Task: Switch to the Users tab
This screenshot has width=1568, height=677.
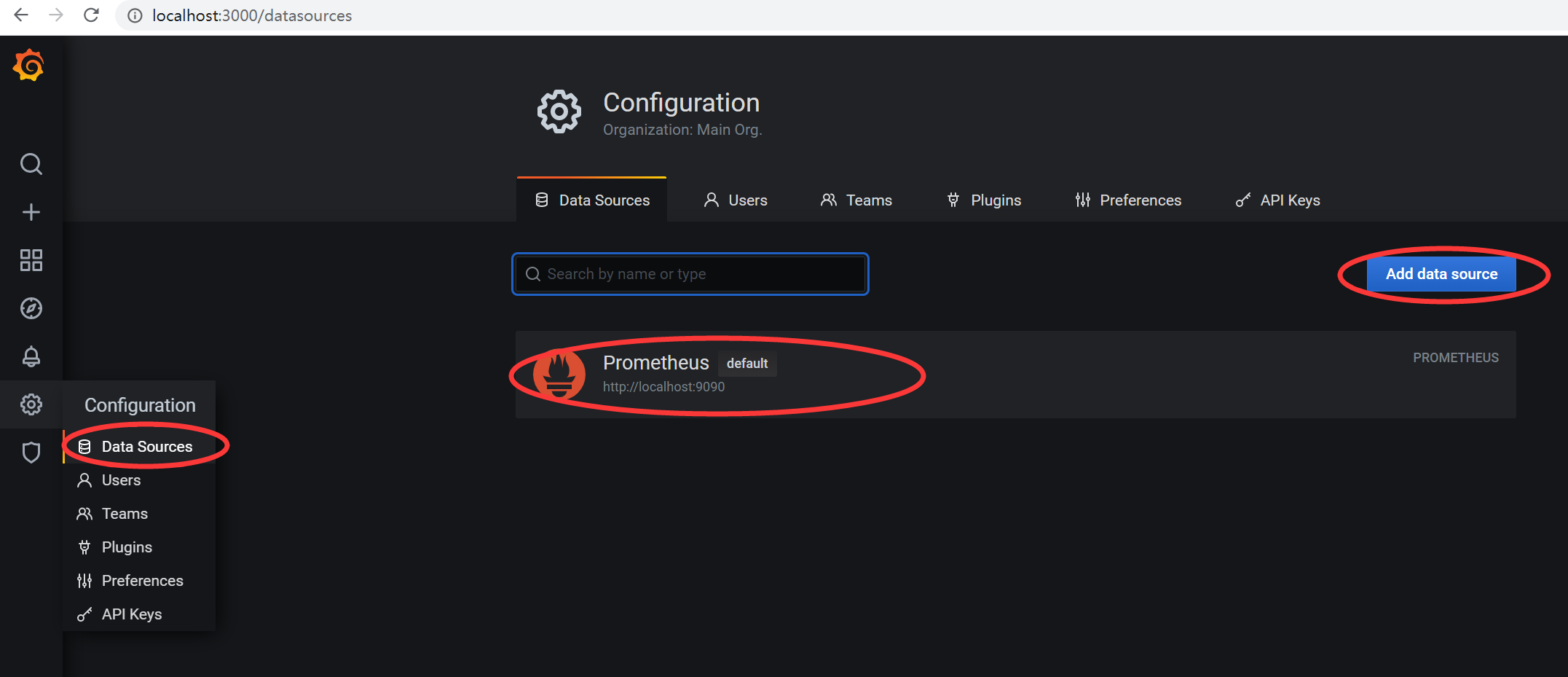Action: (x=736, y=200)
